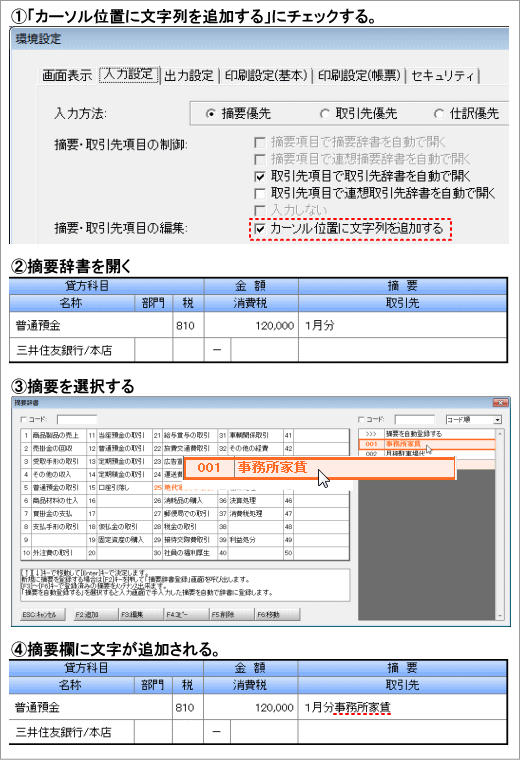This screenshot has height=760, width=520.
Task: Open the セキュリティ tab
Action: coord(442,76)
